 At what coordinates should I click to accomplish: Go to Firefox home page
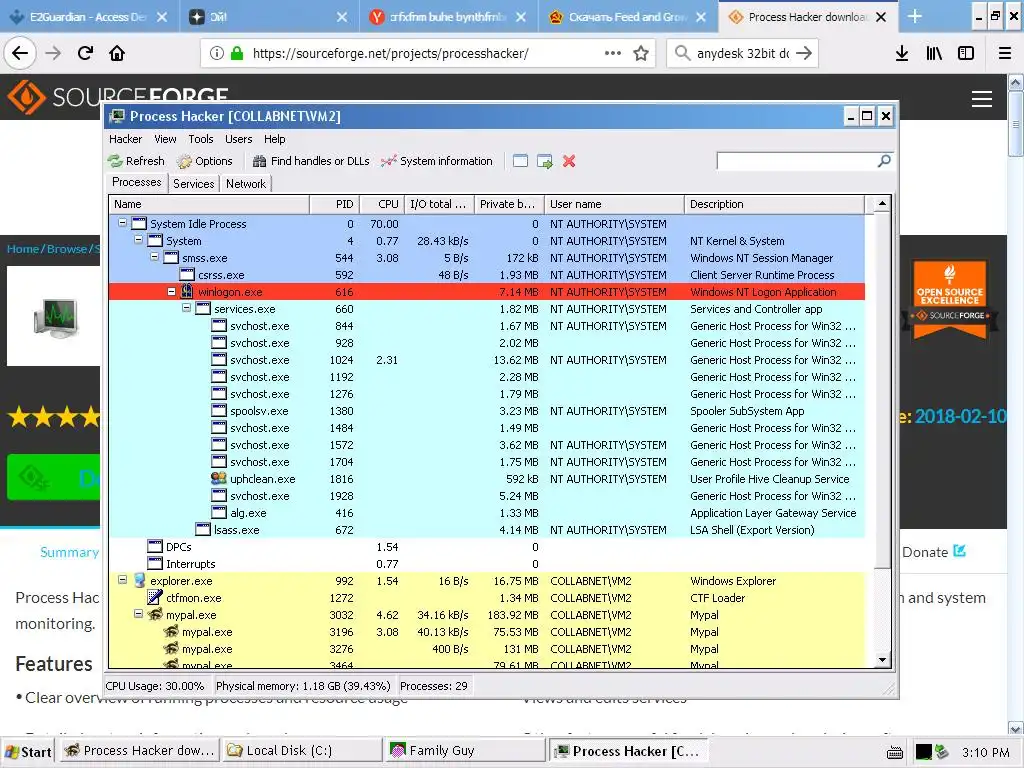[x=117, y=53]
